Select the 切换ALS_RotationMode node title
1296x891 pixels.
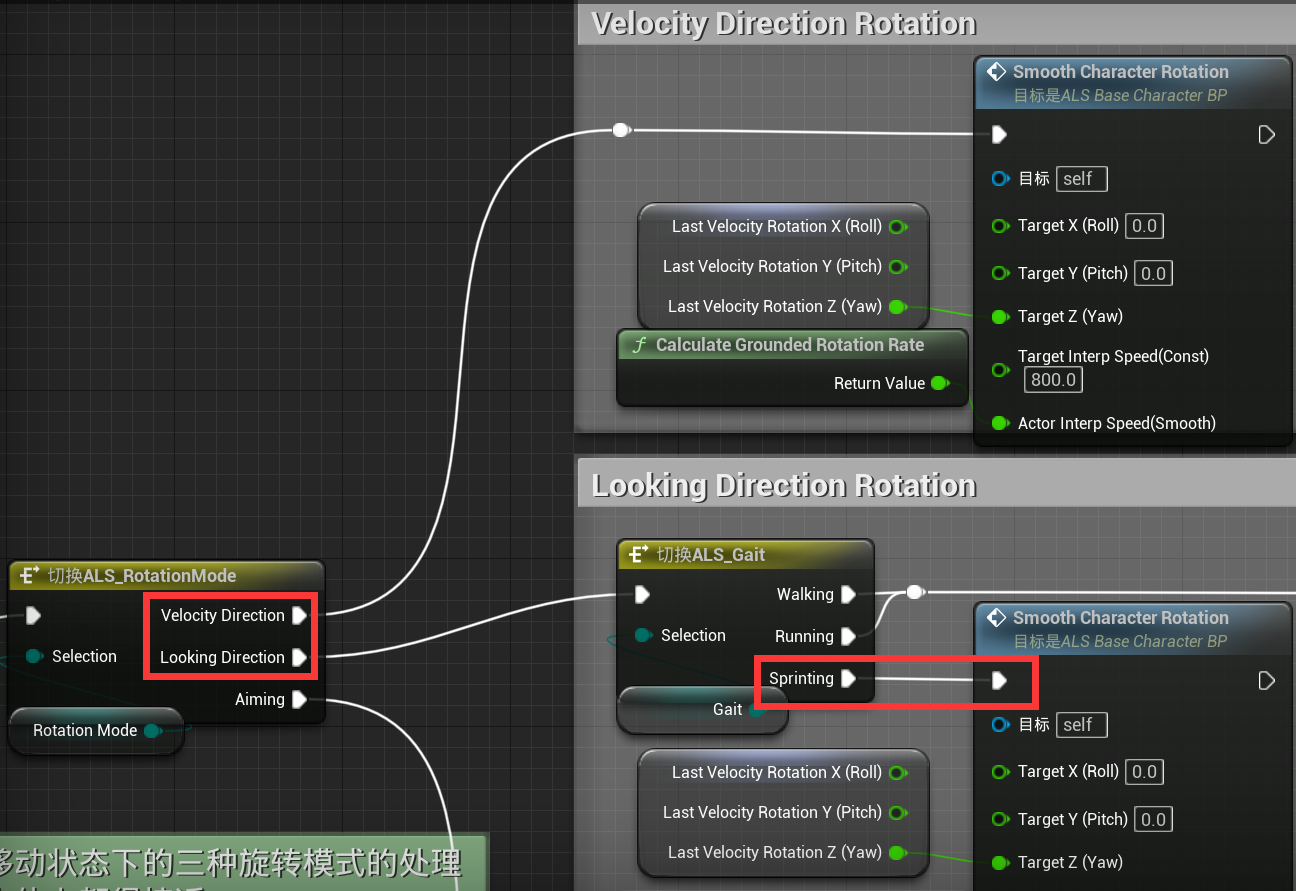pyautogui.click(x=142, y=575)
